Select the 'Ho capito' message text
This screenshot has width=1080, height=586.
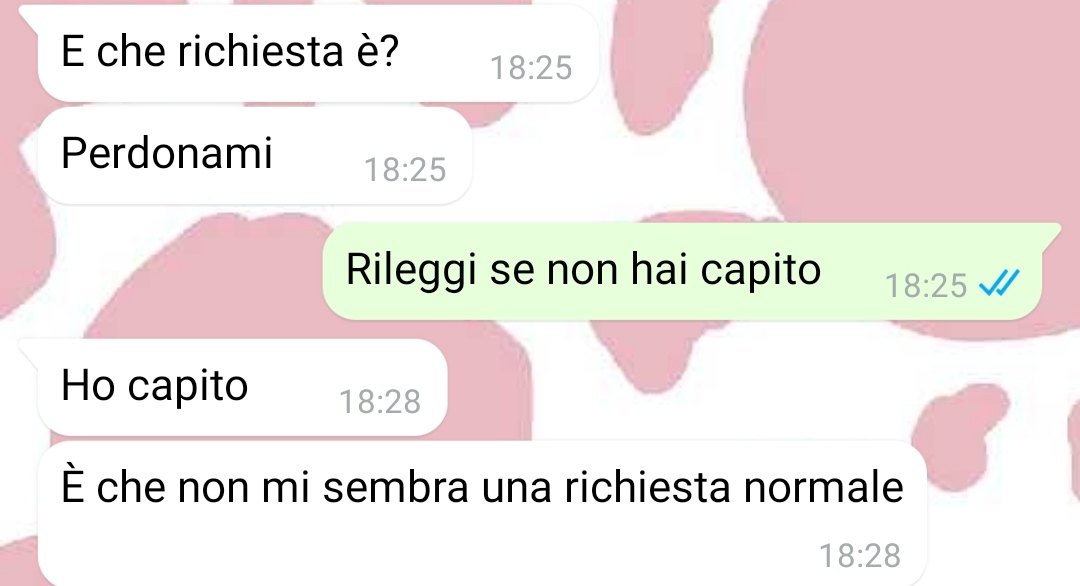pos(154,386)
